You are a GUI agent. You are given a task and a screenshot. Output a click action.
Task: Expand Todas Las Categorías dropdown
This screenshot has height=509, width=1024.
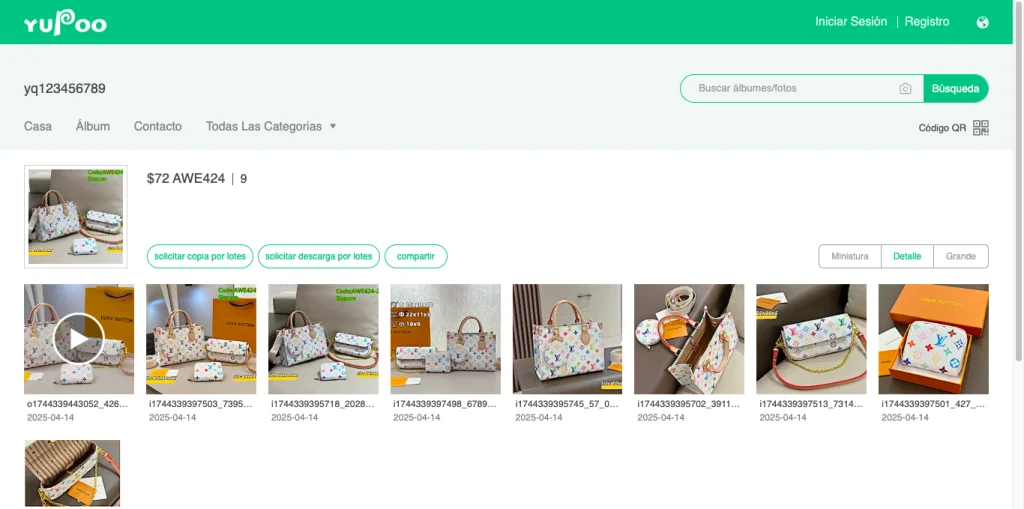click(270, 127)
